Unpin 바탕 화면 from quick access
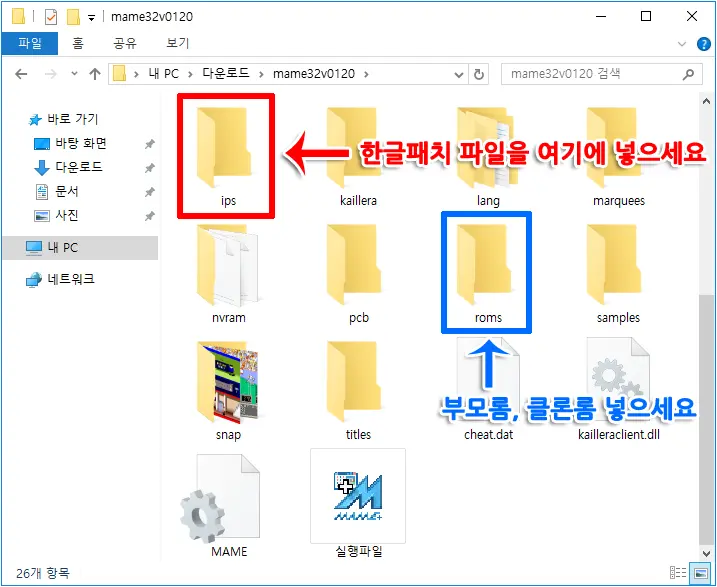The width and height of the screenshot is (717, 587). tap(150, 144)
